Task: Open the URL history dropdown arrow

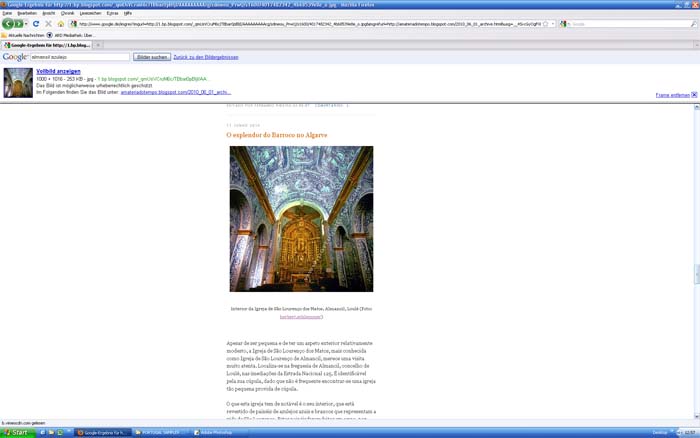Action: [x=552, y=23]
